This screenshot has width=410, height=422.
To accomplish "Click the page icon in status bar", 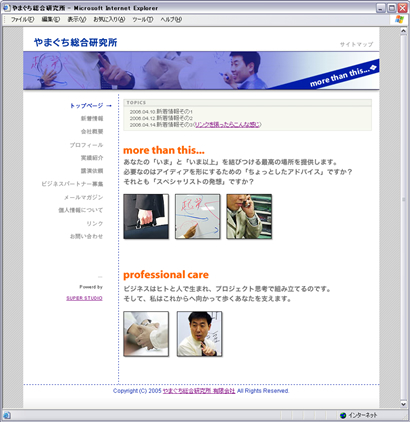I will 7,415.
